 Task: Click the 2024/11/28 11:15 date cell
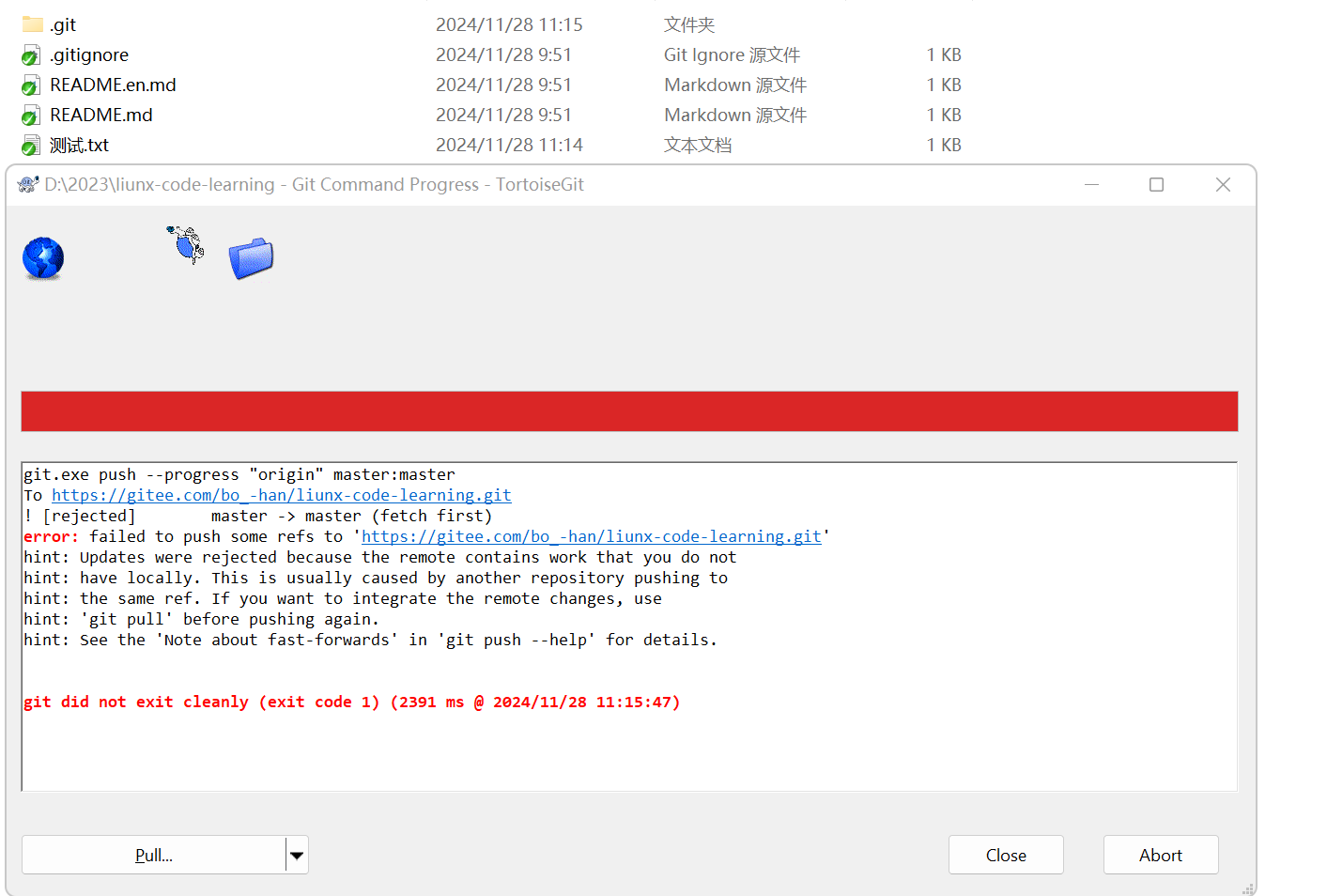[509, 25]
